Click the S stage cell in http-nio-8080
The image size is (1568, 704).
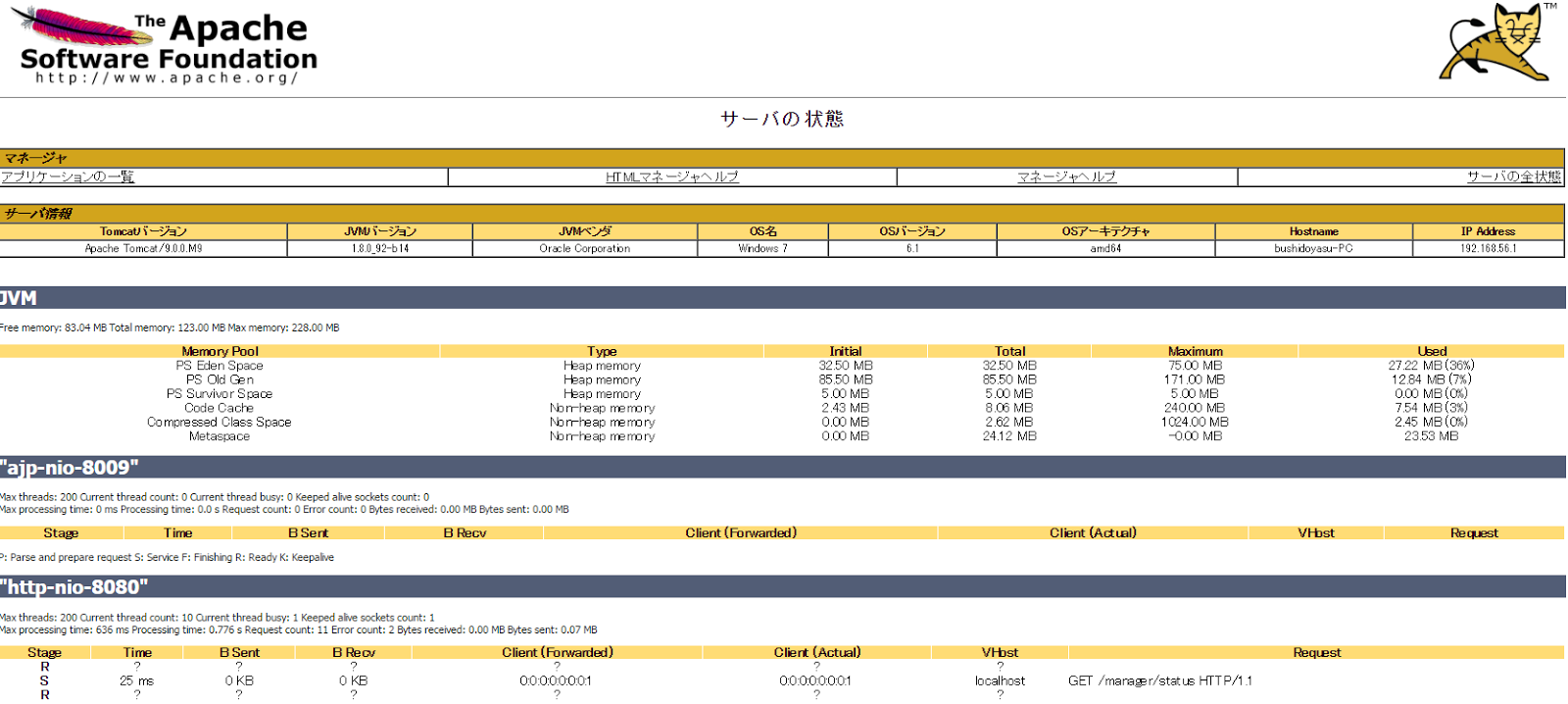(x=44, y=680)
